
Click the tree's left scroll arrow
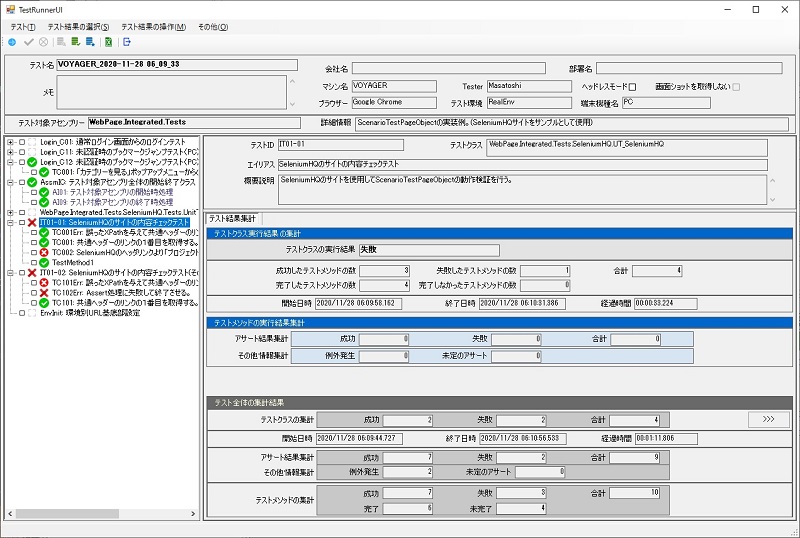pos(10,513)
